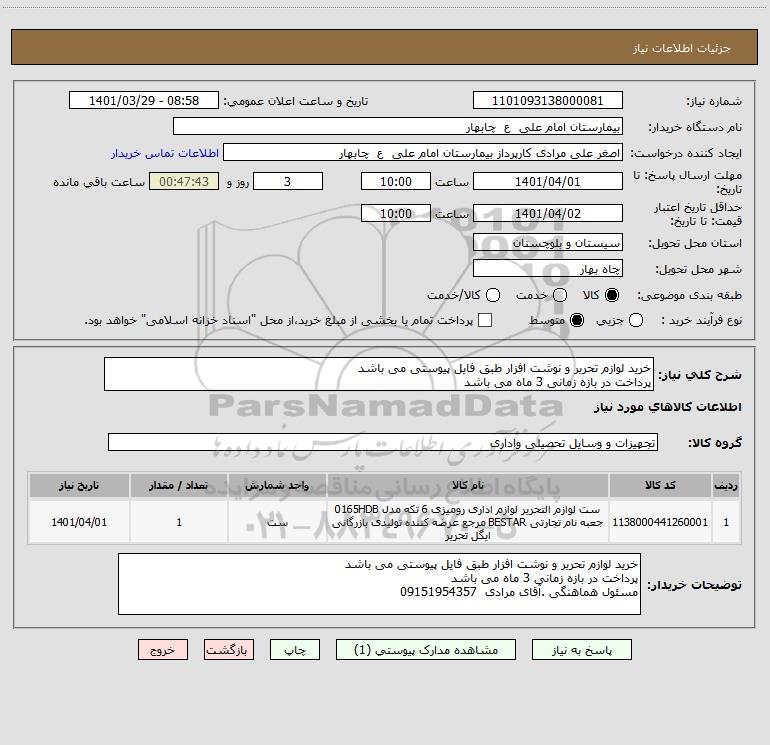Image resolution: width=770 pixels, height=745 pixels.
Task: Click the buyer organization name field
Action: point(398,127)
